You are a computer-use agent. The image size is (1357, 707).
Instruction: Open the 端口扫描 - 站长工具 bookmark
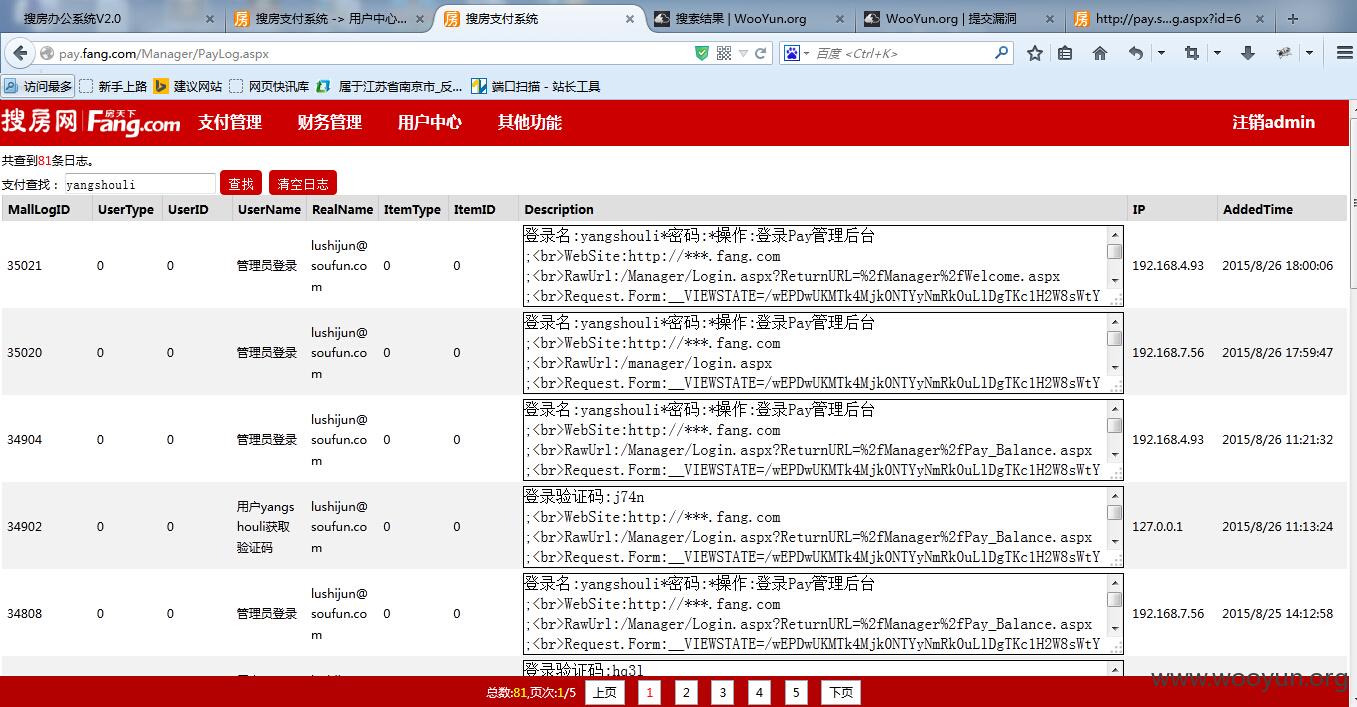[536, 86]
